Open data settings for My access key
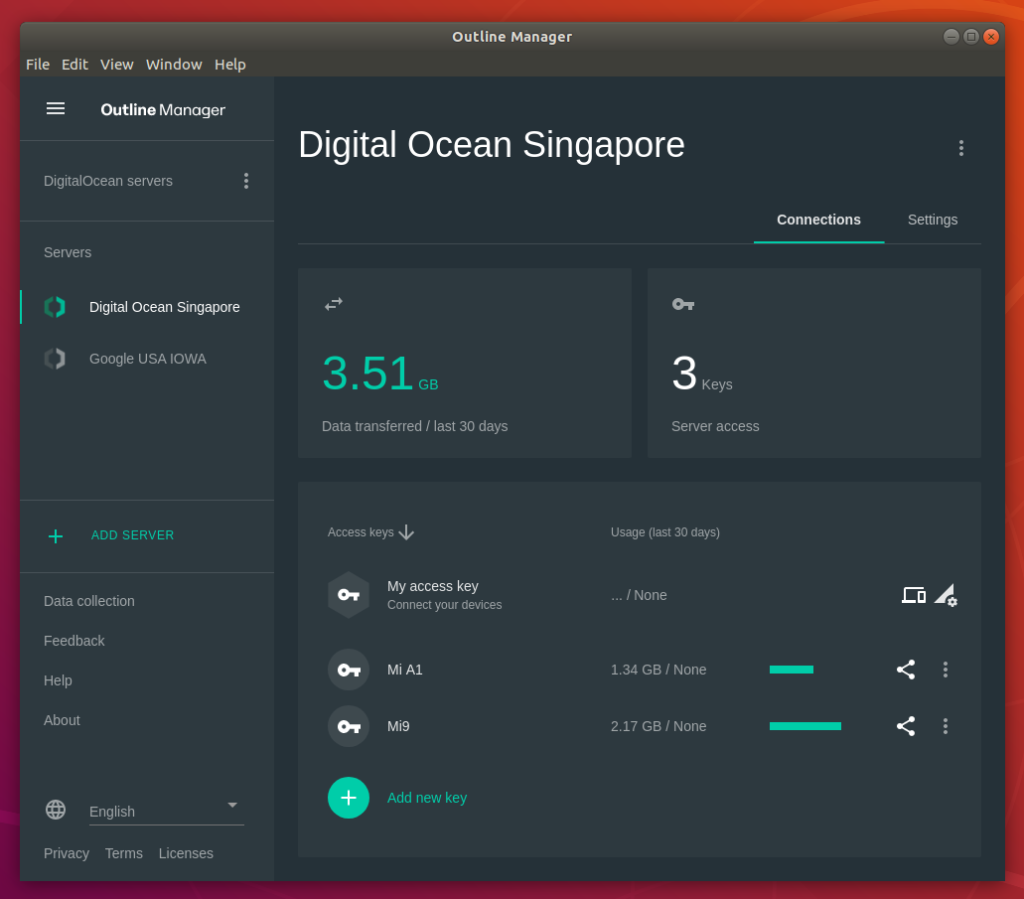 point(945,597)
